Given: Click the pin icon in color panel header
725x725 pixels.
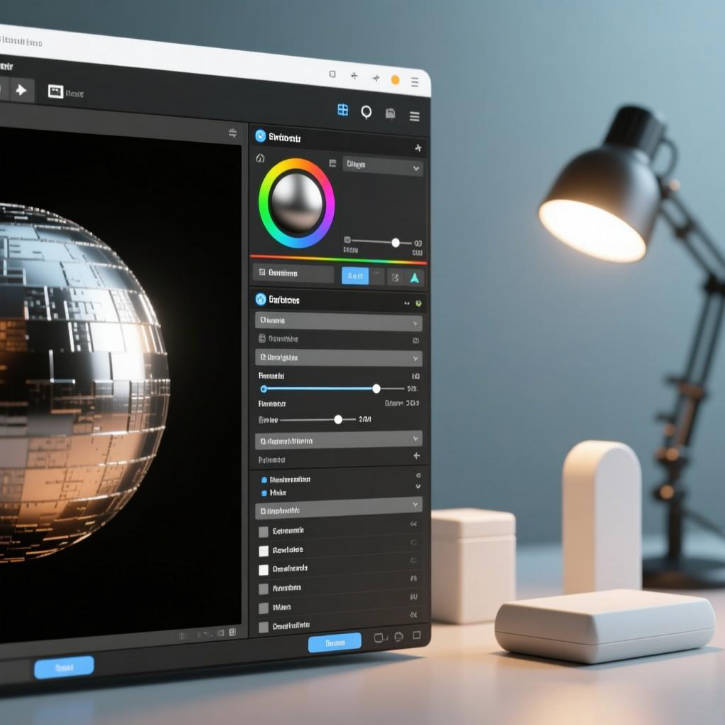Looking at the screenshot, I should coord(418,148).
